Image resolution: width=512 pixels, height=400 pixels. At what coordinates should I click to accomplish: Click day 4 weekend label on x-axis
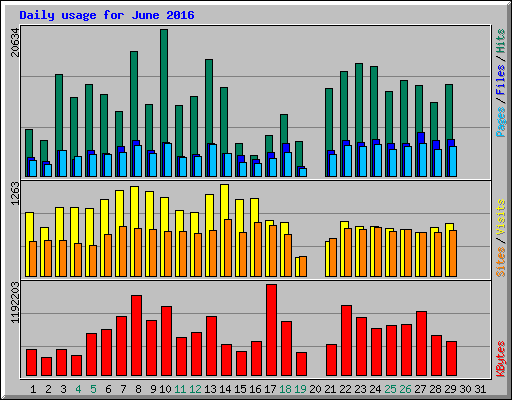click(x=78, y=389)
